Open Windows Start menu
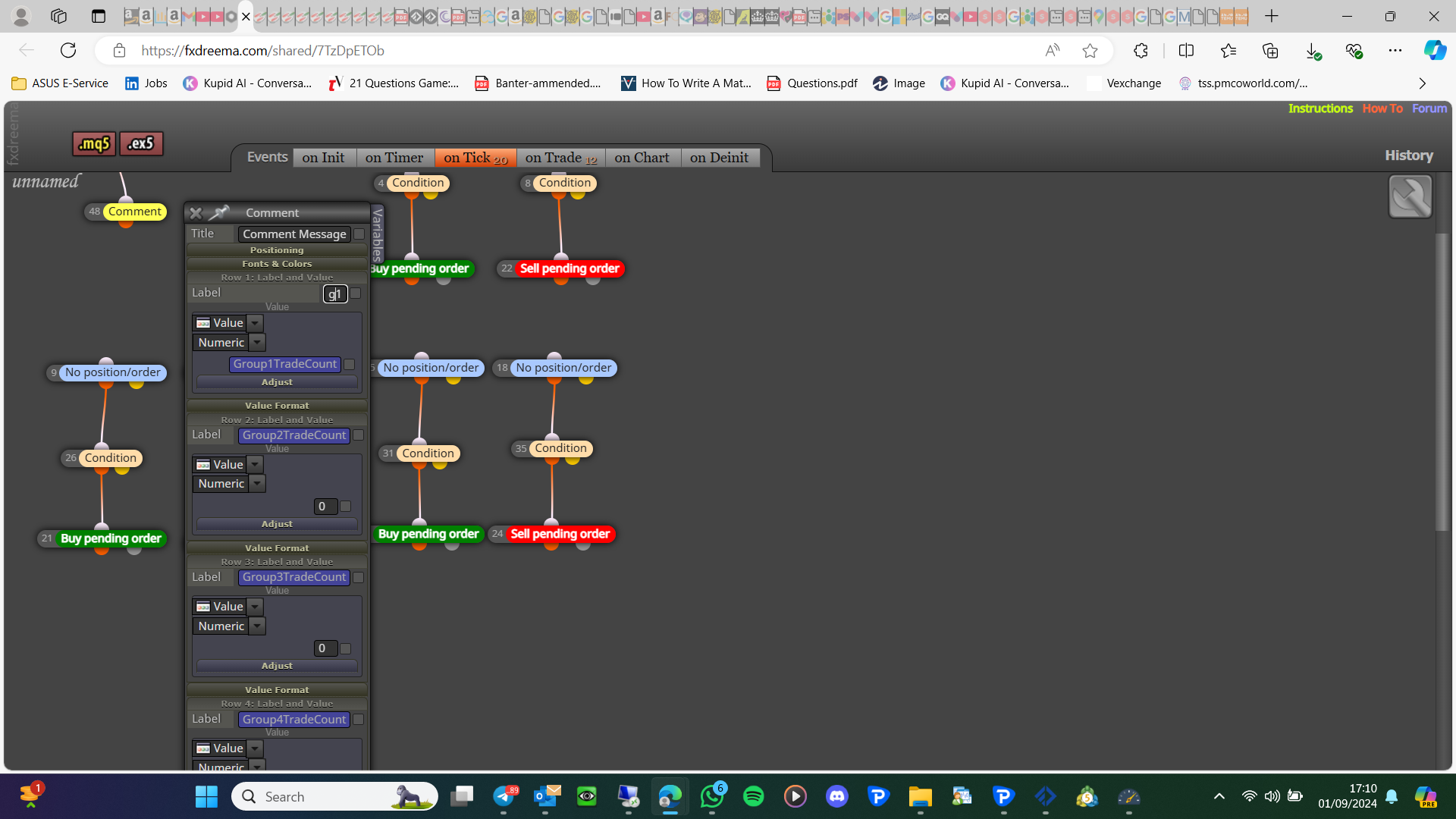1456x819 pixels. pyautogui.click(x=206, y=796)
